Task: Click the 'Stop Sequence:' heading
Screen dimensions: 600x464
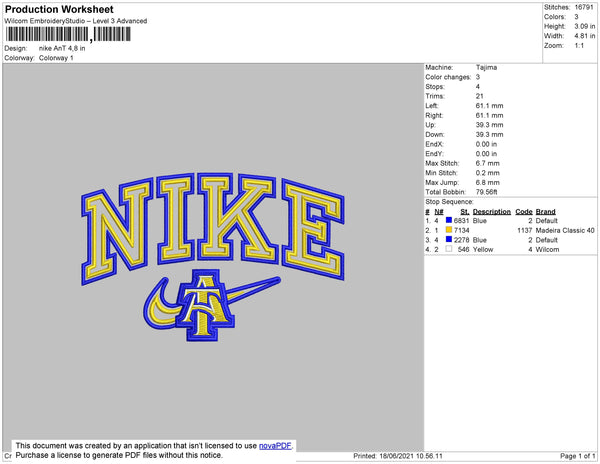Action: coord(449,202)
